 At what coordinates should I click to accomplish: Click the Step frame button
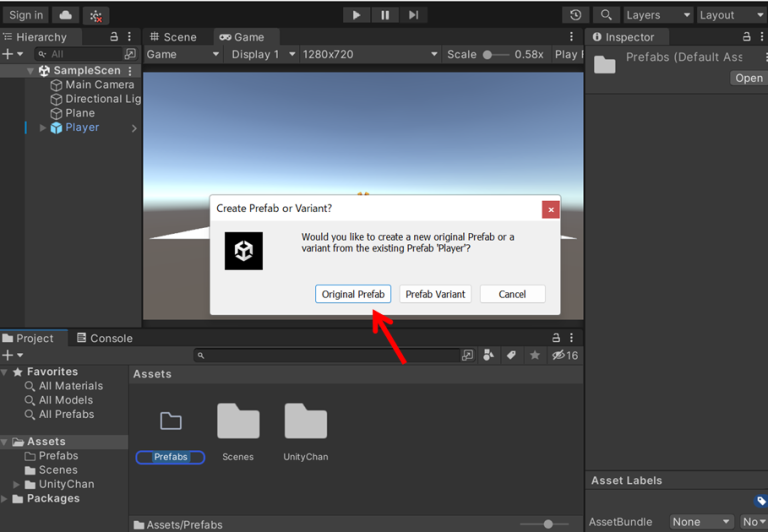[413, 15]
